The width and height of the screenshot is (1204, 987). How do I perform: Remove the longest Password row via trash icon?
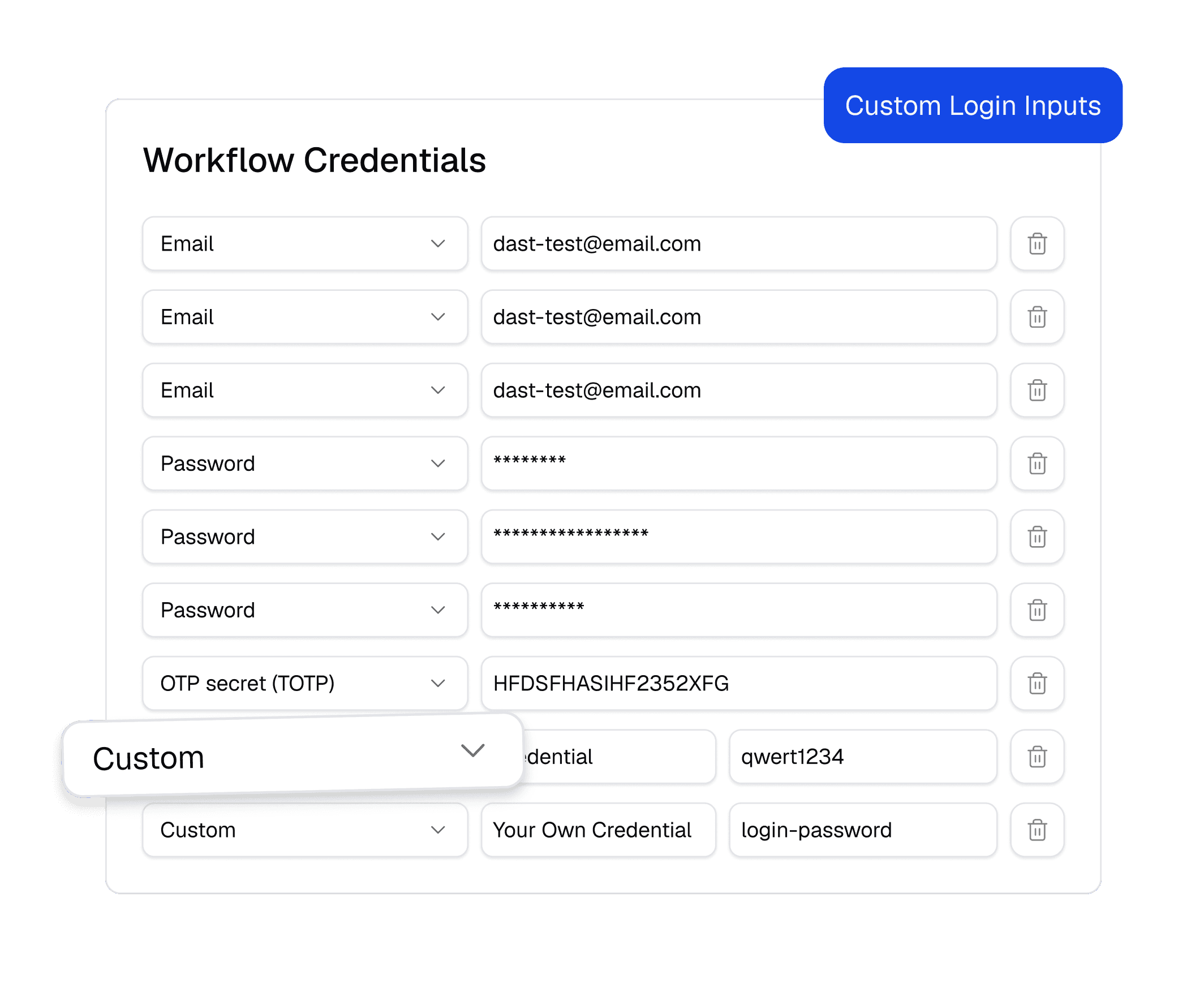click(1037, 537)
